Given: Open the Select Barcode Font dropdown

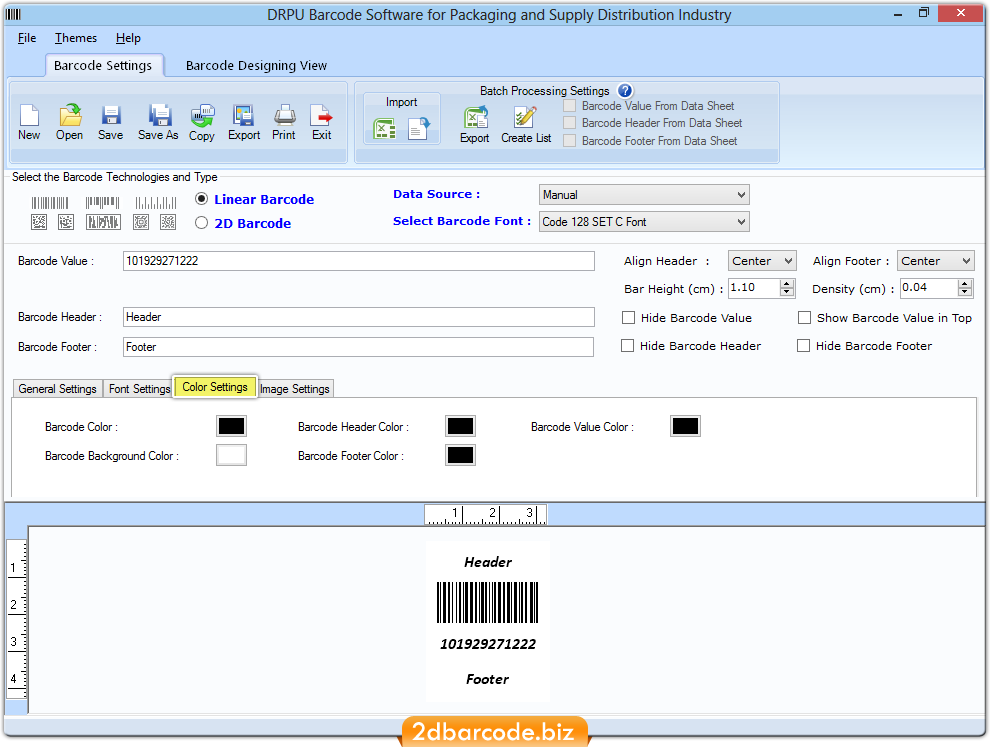Looking at the screenshot, I should tap(644, 222).
